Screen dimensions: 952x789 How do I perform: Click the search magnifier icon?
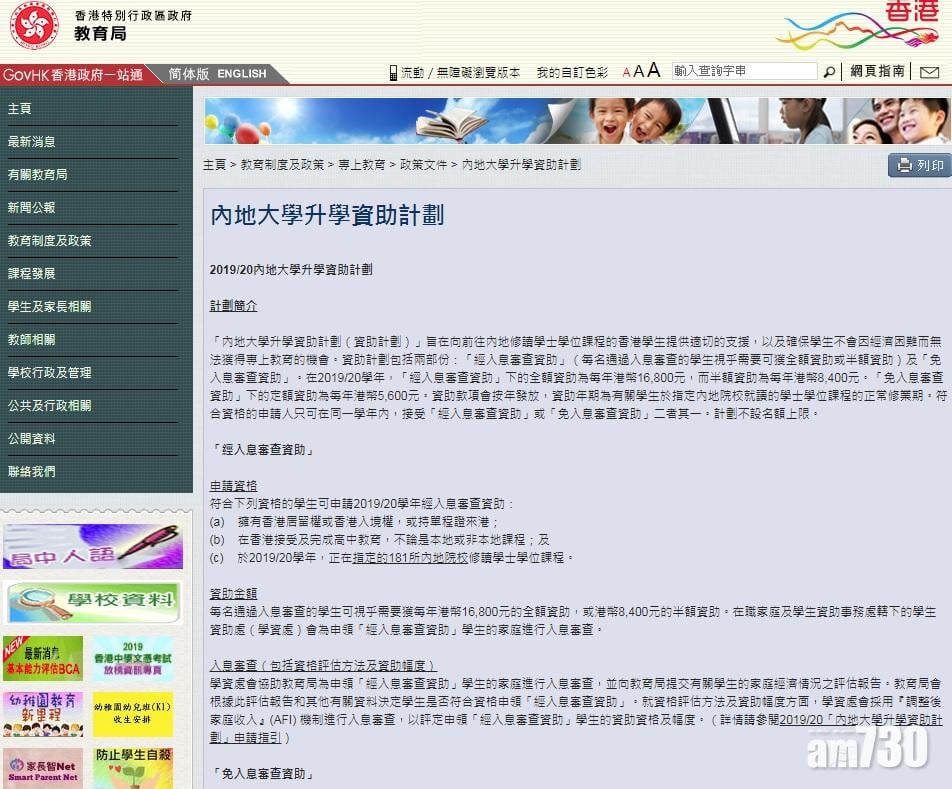pos(830,71)
